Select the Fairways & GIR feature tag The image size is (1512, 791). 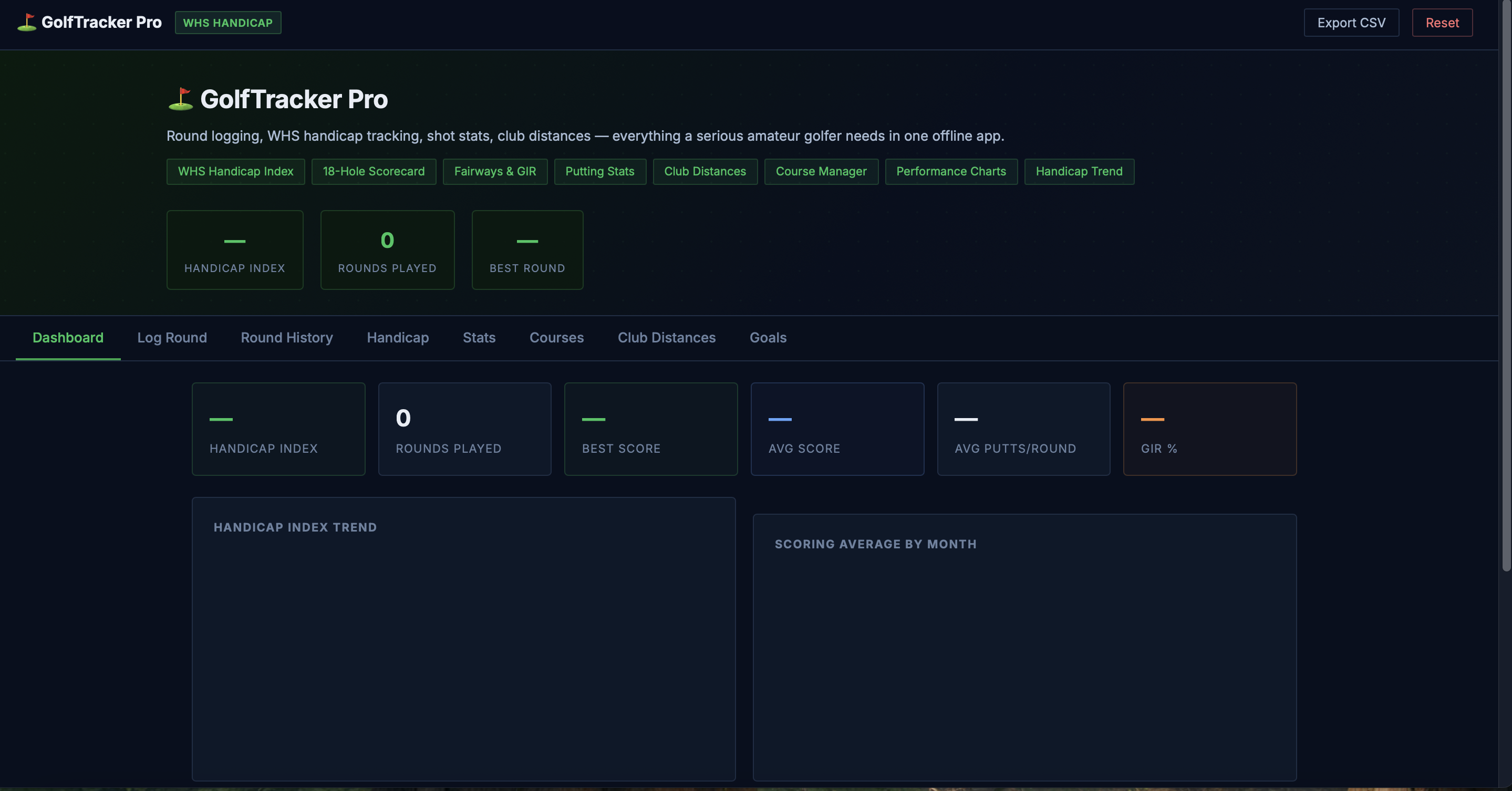pyautogui.click(x=495, y=171)
